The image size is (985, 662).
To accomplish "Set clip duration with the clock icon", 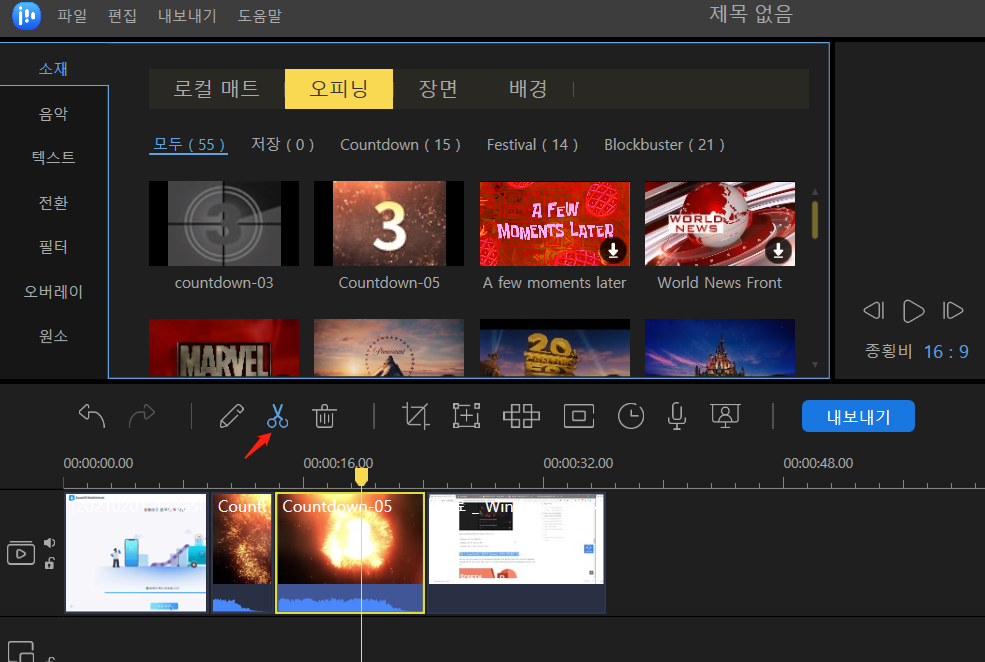I will [631, 416].
